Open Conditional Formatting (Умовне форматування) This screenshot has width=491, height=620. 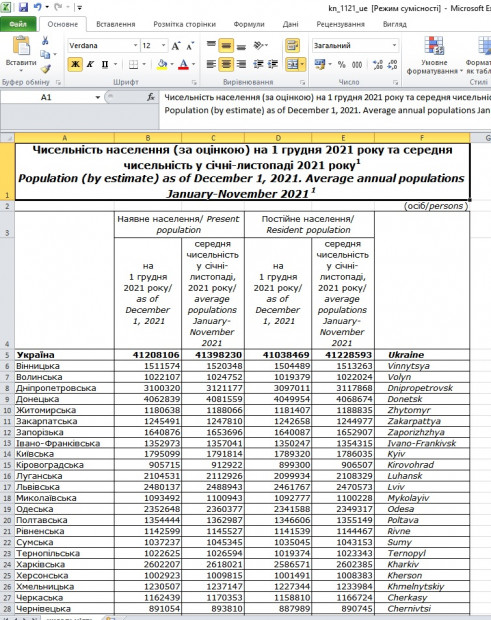pos(434,55)
